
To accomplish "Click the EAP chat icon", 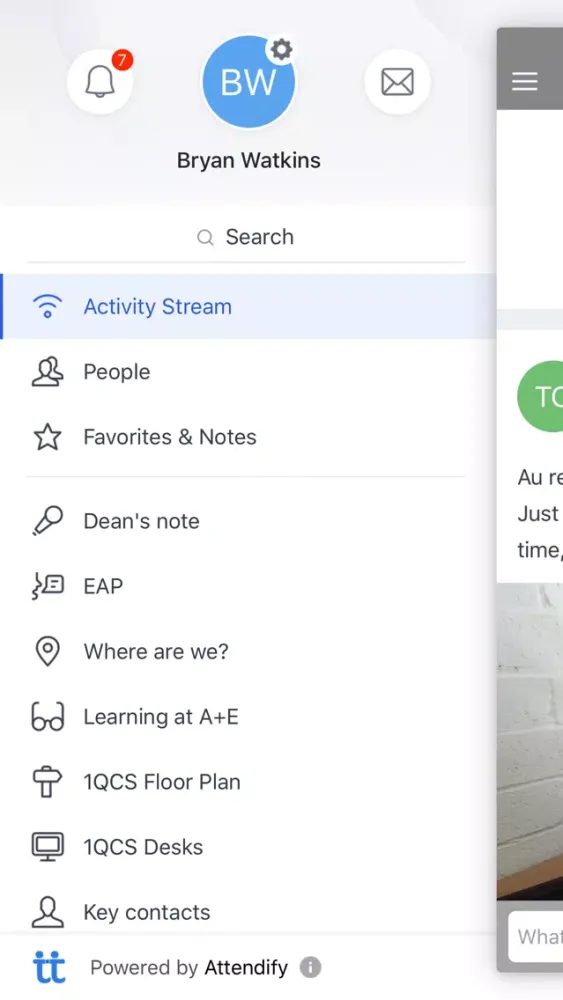I will pyautogui.click(x=47, y=587).
